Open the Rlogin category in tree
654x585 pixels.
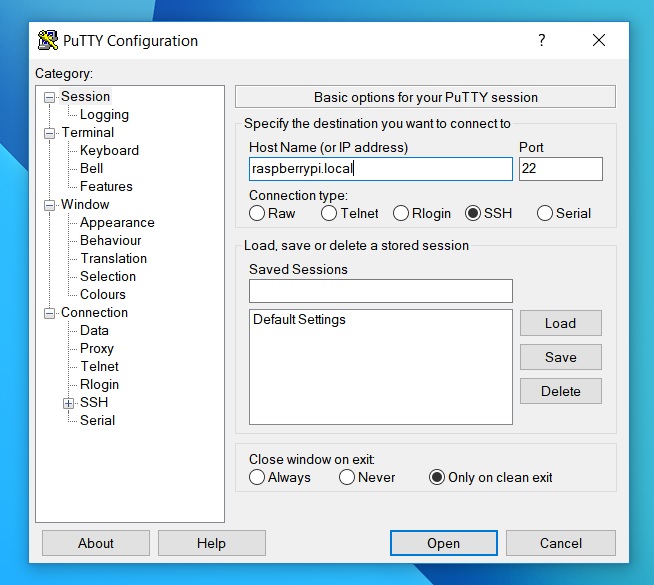[99, 384]
